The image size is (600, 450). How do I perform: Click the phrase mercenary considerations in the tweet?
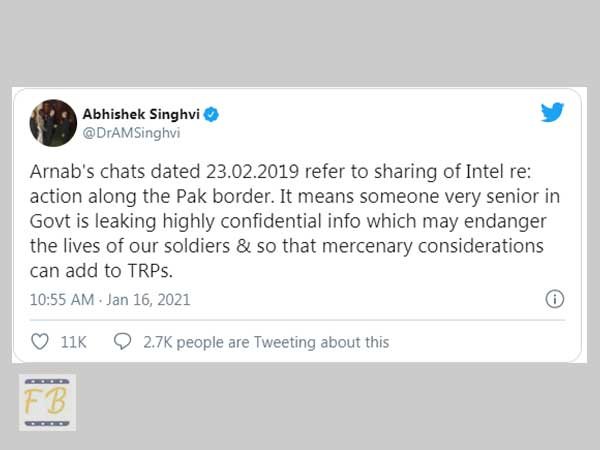[433, 246]
